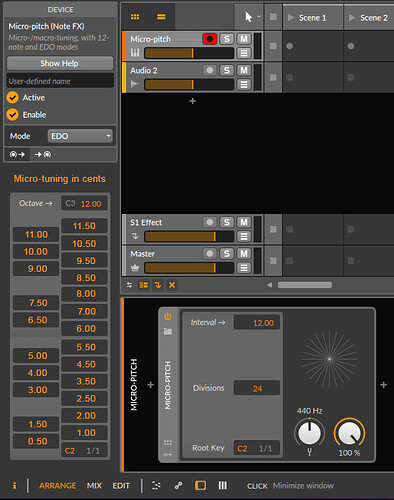Solo the Master track
Viewport: 394px width, 500px height.
coord(227,254)
